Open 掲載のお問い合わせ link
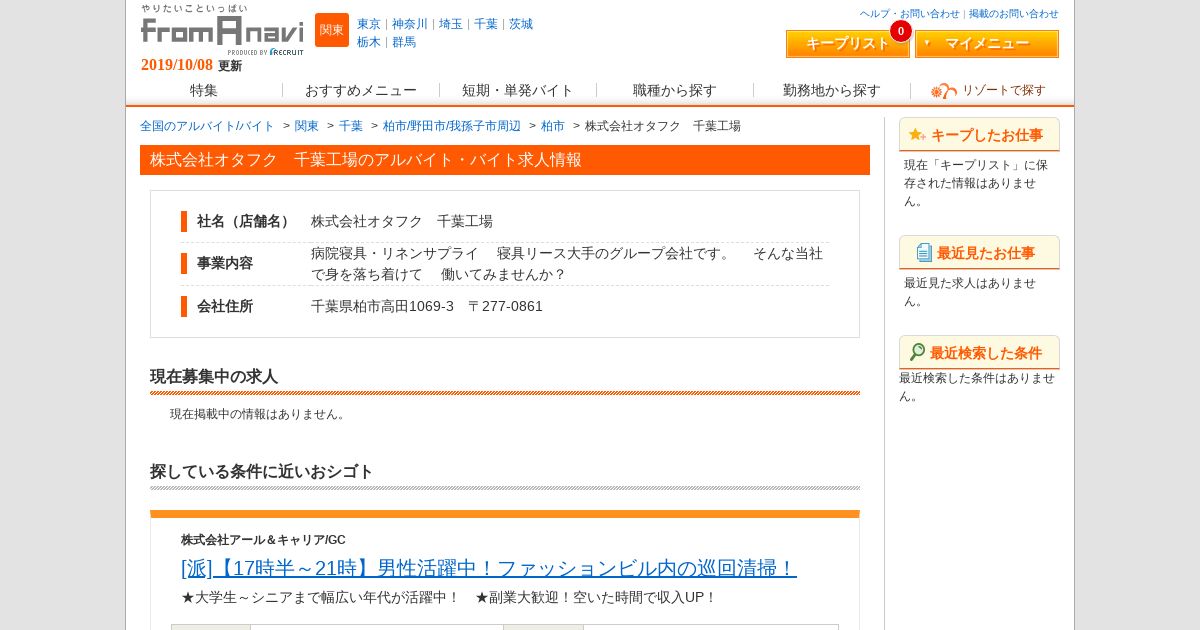 [x=1014, y=14]
